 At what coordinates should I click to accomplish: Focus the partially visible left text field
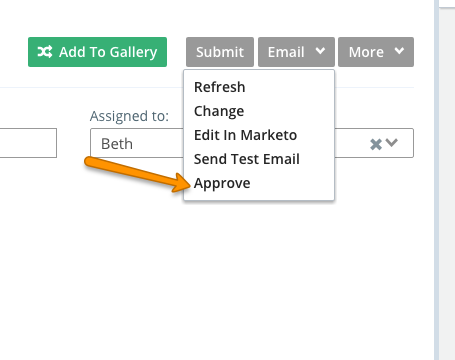[x=28, y=143]
